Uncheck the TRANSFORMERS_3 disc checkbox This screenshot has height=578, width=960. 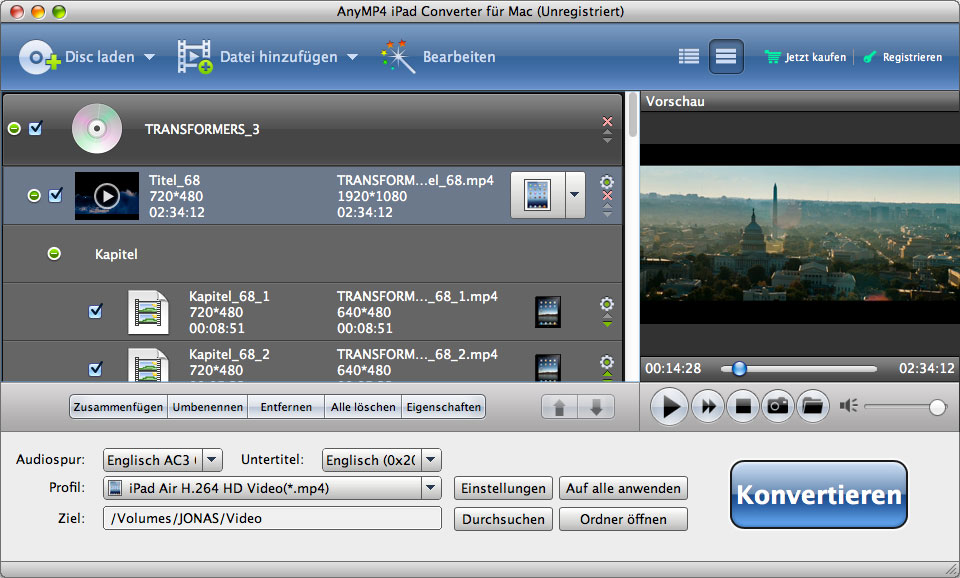pyautogui.click(x=36, y=128)
